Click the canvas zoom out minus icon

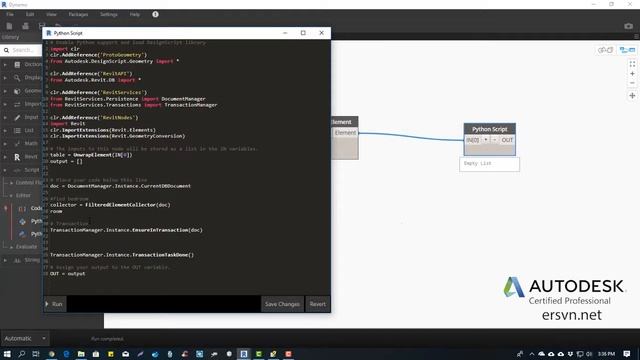click(x=632, y=83)
